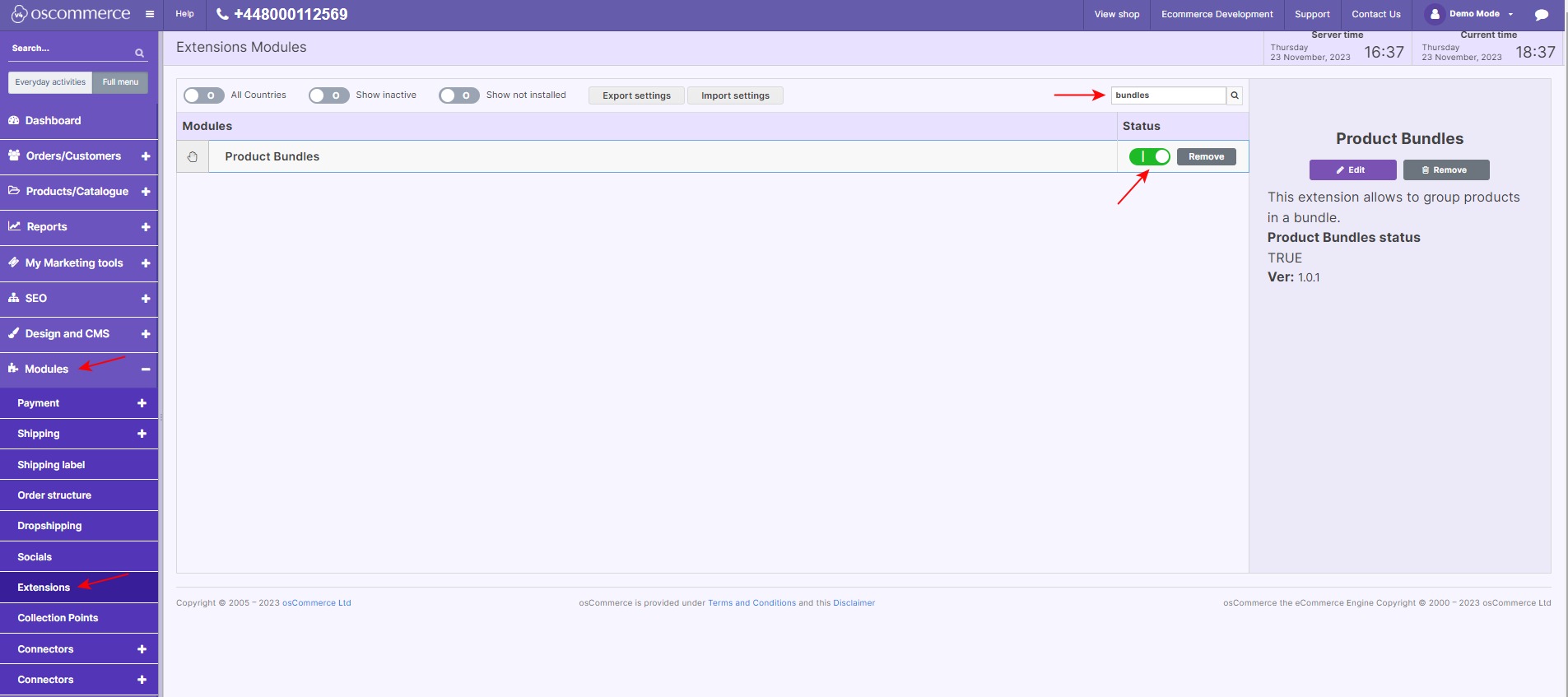Image resolution: width=1568 pixels, height=697 pixels.
Task: Click the phone number +448000112569
Action: [291, 14]
